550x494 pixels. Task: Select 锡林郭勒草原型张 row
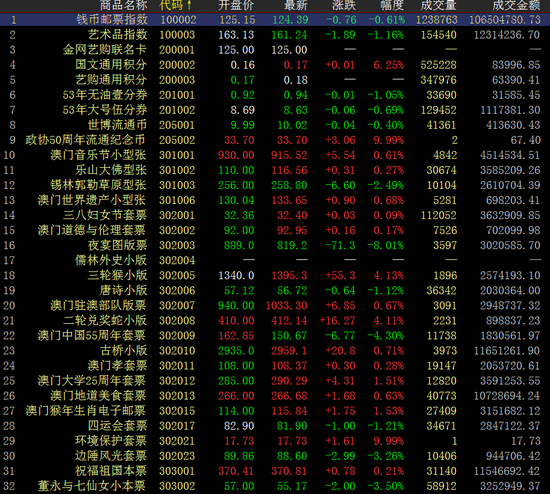(x=275, y=185)
